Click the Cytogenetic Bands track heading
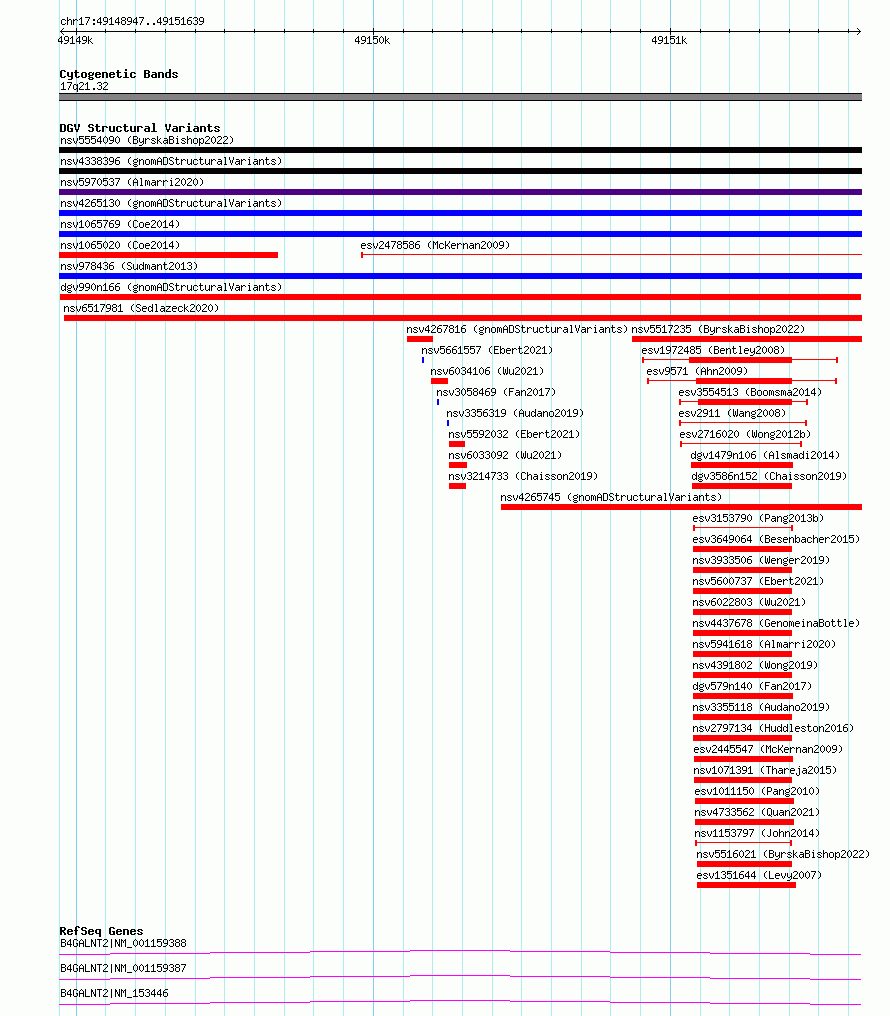Viewport: 890px width, 1016px height. 119,74
